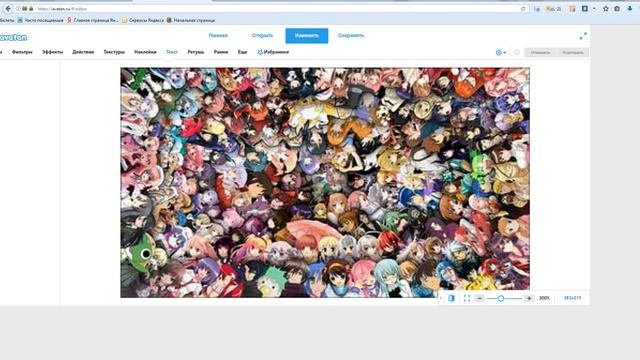Fit image to screen with the frame icon
The height and width of the screenshot is (360, 640).
pyautogui.click(x=467, y=298)
